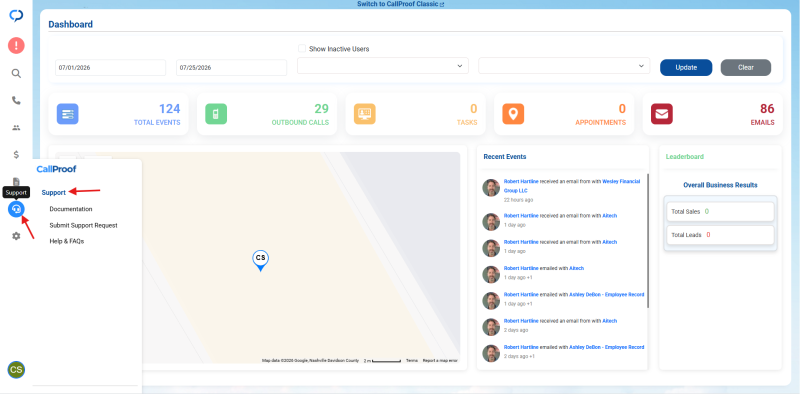Screen dimensions: 800x394
Task: Click the Support headset sidebar icon
Action: pyautogui.click(x=16, y=209)
